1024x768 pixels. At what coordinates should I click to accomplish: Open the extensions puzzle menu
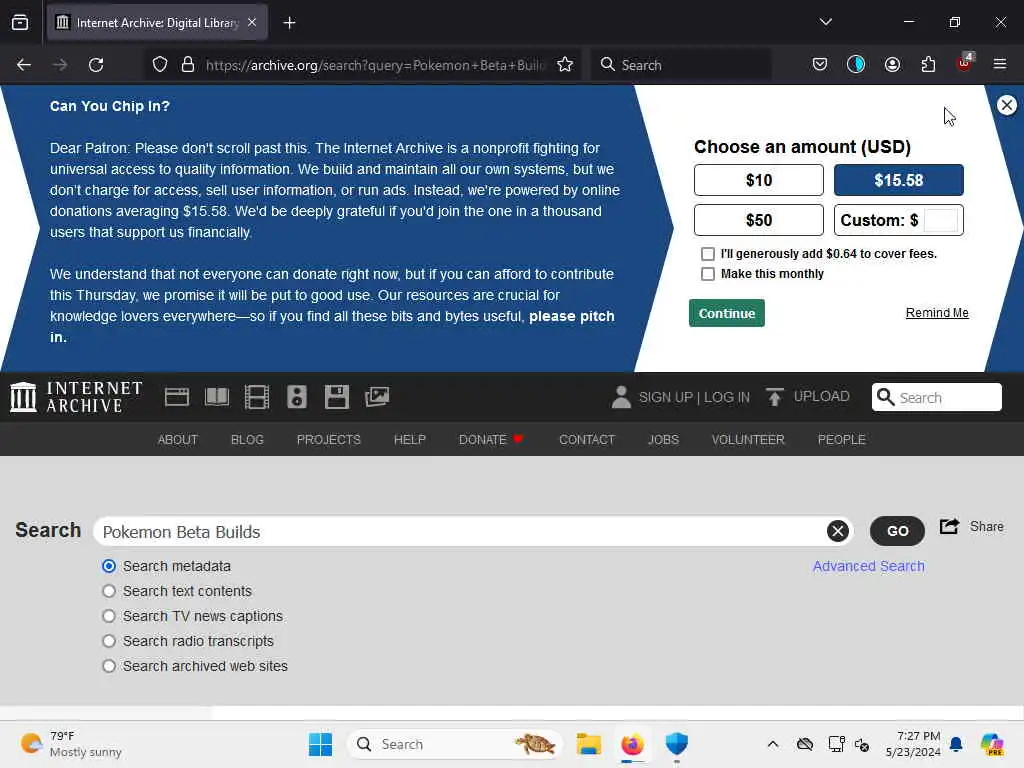point(928,65)
